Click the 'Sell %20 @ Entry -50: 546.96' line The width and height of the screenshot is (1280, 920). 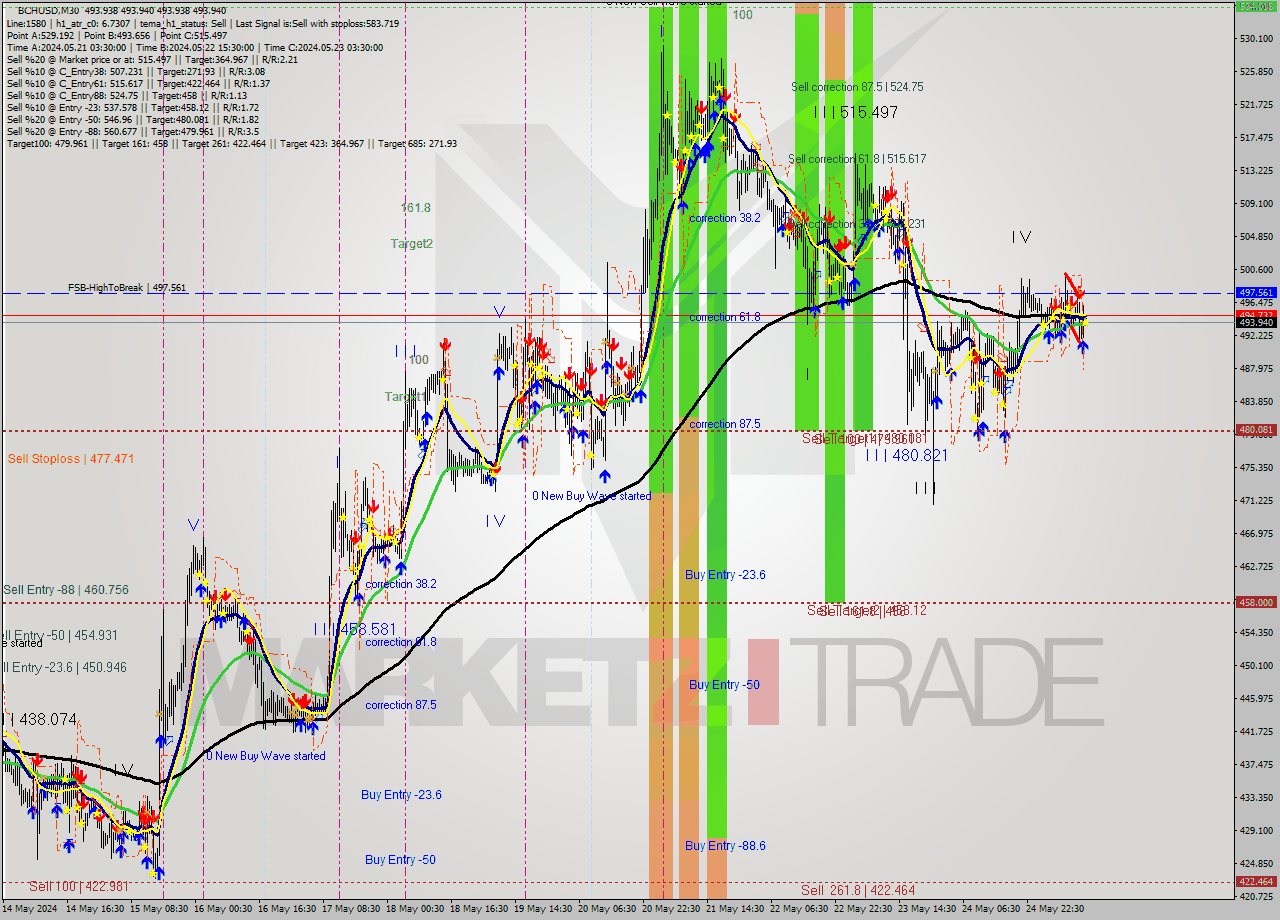132,119
